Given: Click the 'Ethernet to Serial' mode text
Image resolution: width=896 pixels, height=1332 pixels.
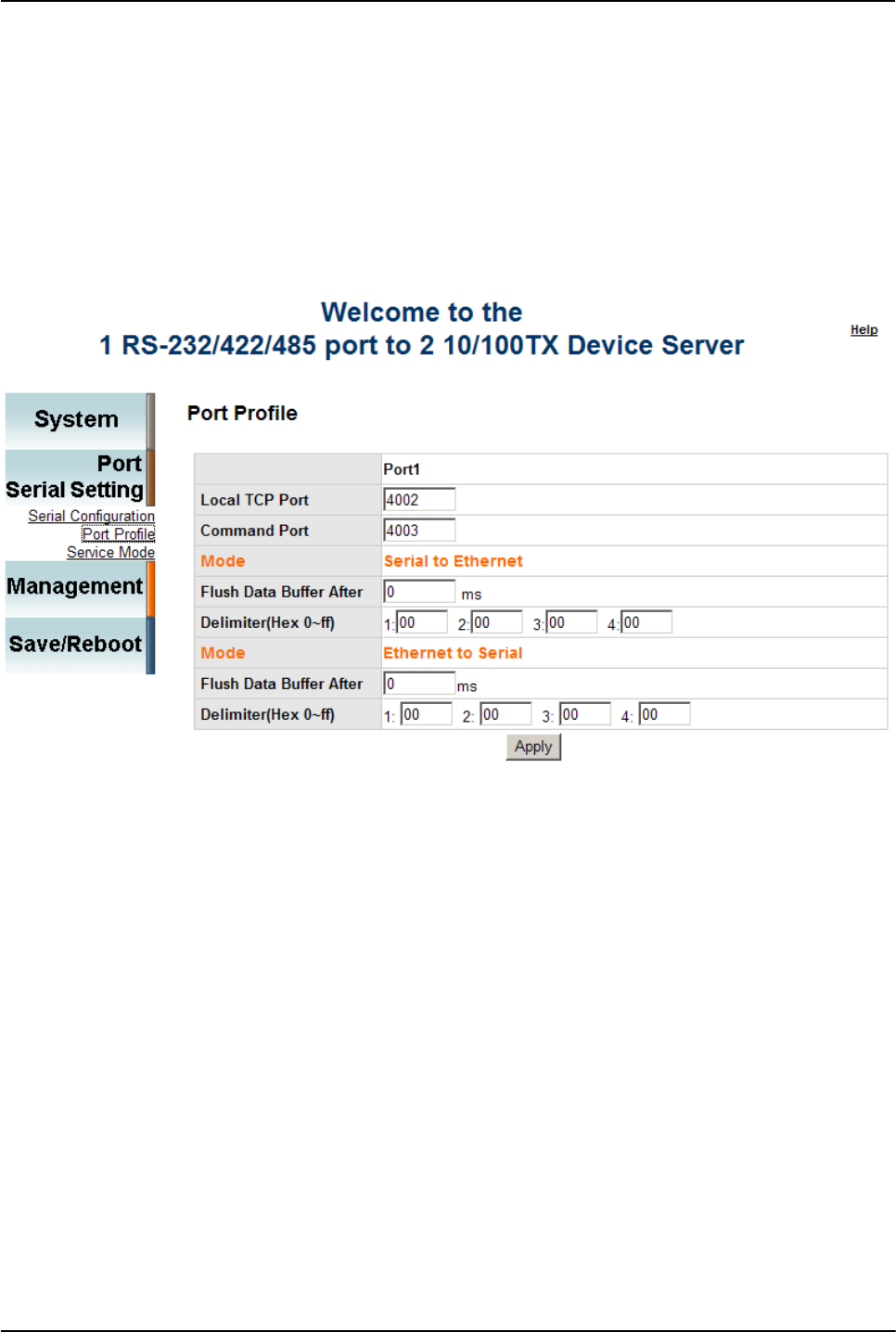Looking at the screenshot, I should click(454, 653).
